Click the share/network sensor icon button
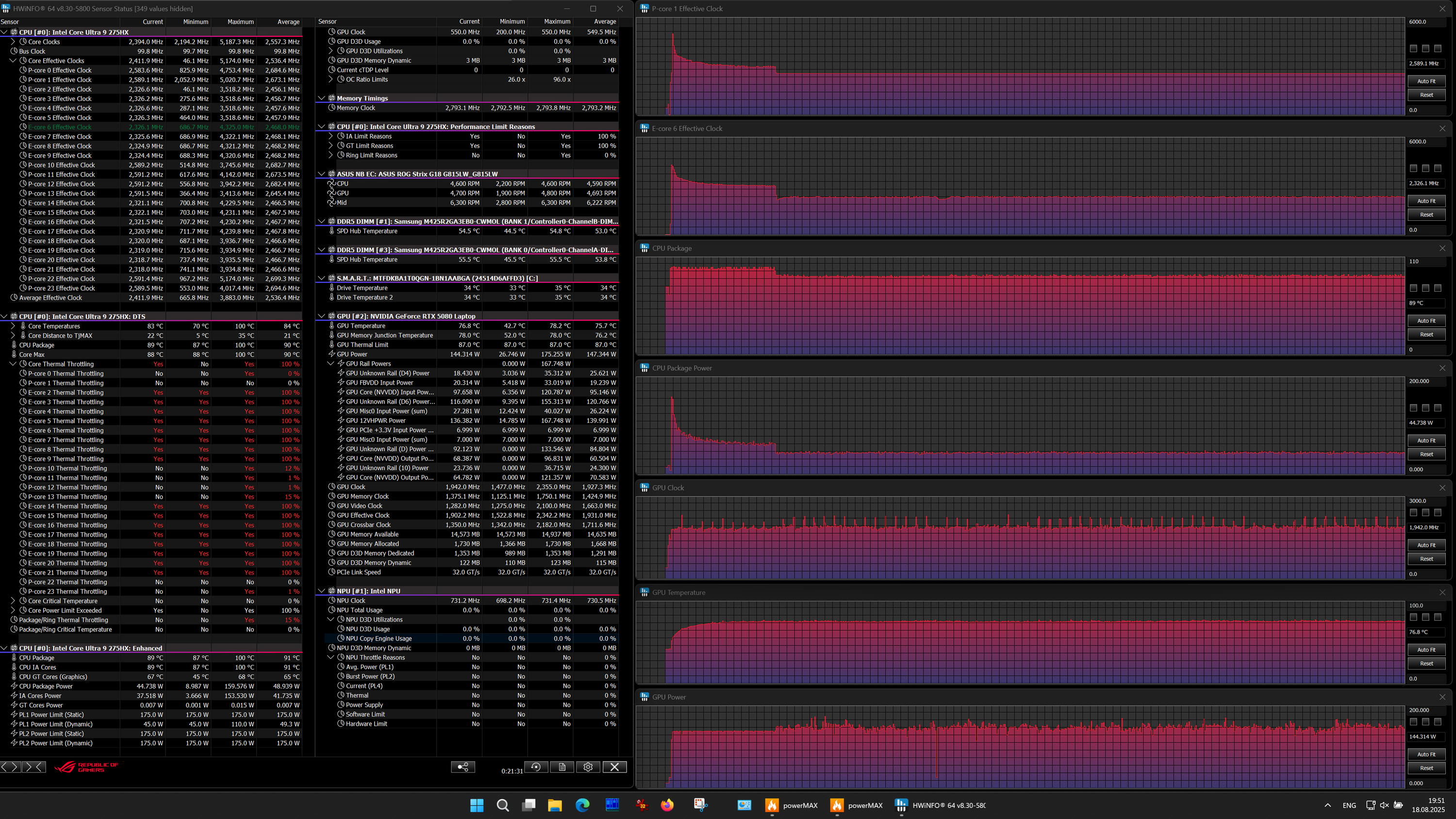Viewport: 1456px width, 819px height. [x=463, y=767]
